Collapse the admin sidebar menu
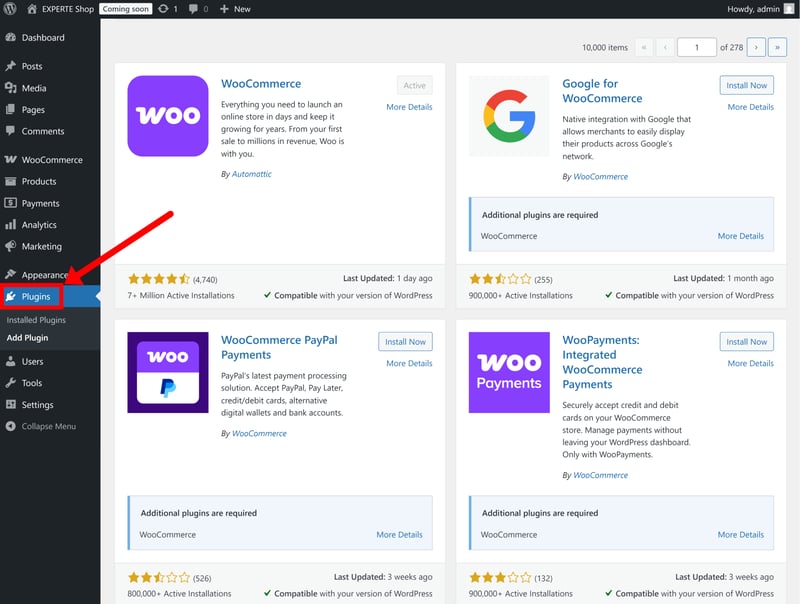This screenshot has height=604, width=800. tap(41, 426)
